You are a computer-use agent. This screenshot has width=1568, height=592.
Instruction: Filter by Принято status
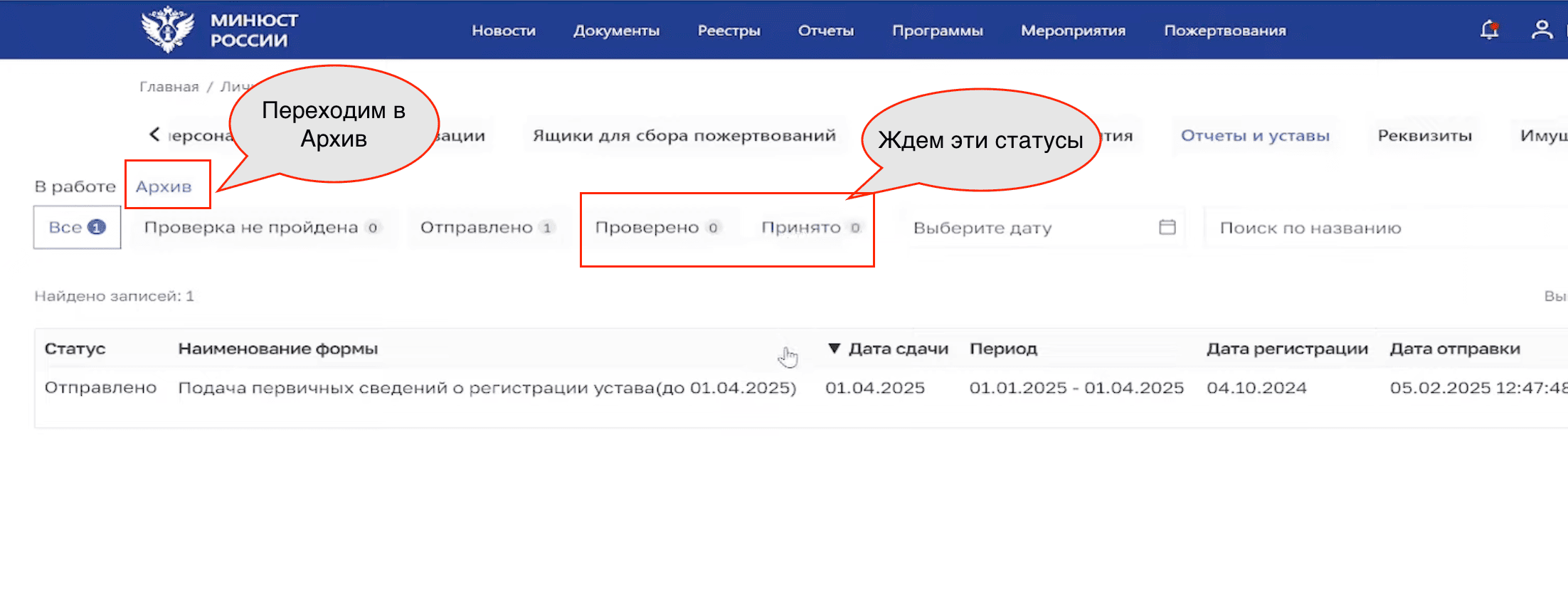pos(811,227)
